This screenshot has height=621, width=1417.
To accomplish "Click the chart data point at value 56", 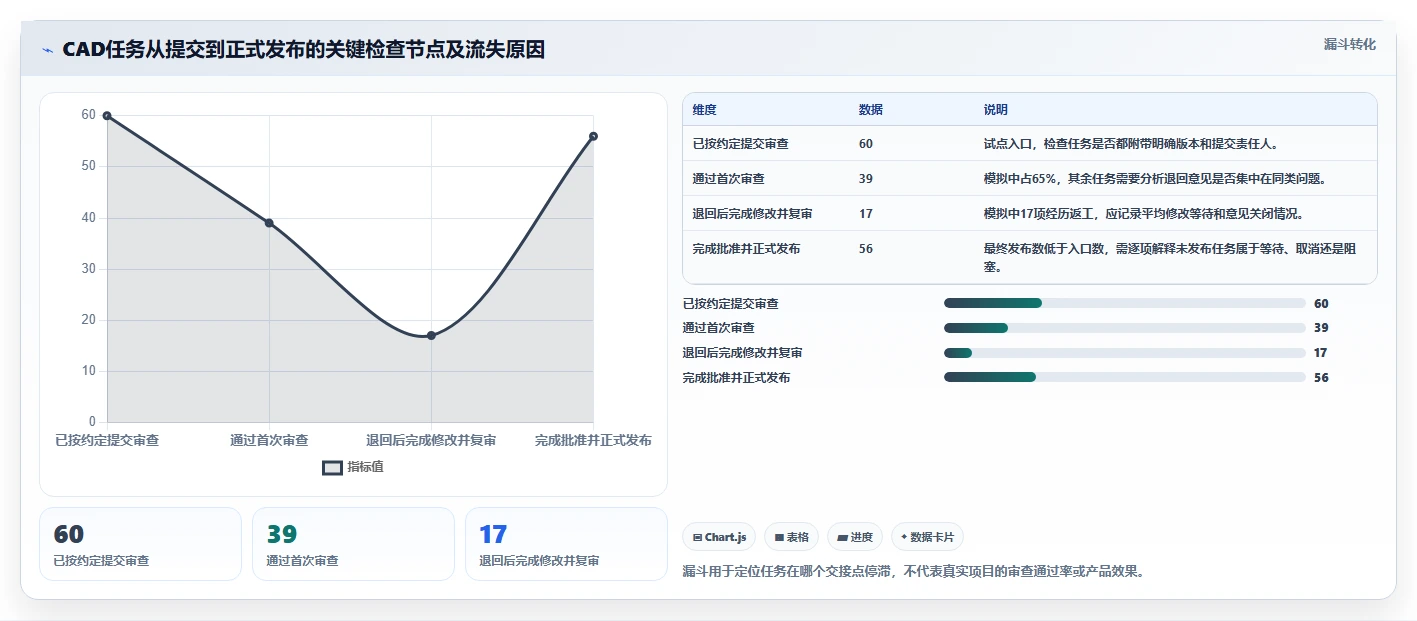I will (593, 136).
